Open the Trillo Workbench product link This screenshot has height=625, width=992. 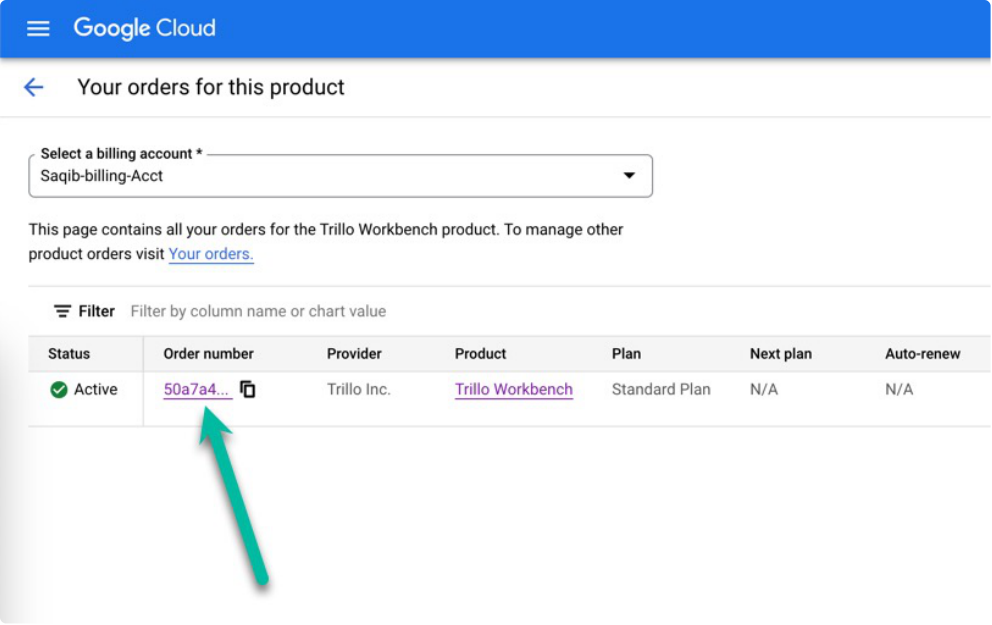coord(514,390)
